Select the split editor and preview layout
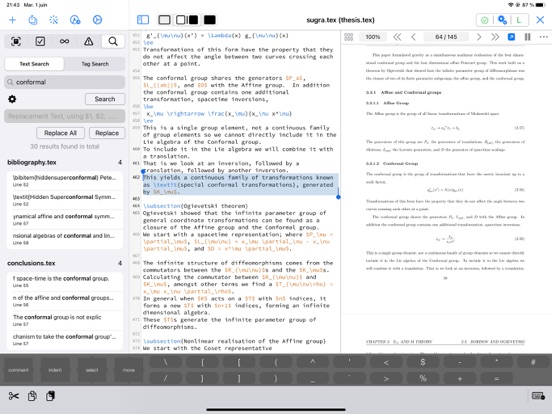Screen dimensions: 552x414 pyautogui.click(x=187, y=20)
